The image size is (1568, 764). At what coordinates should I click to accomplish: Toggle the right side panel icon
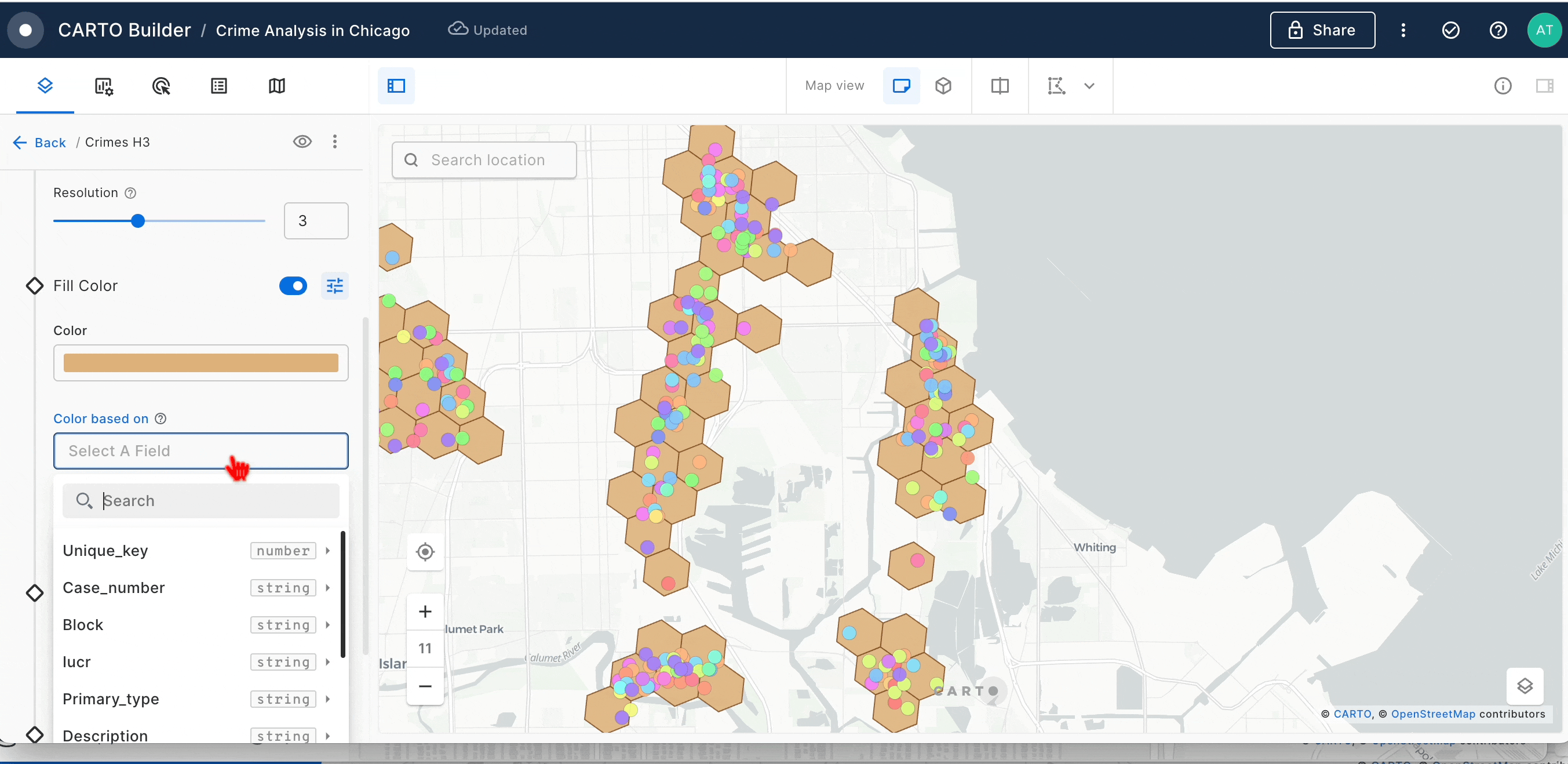coord(1545,86)
